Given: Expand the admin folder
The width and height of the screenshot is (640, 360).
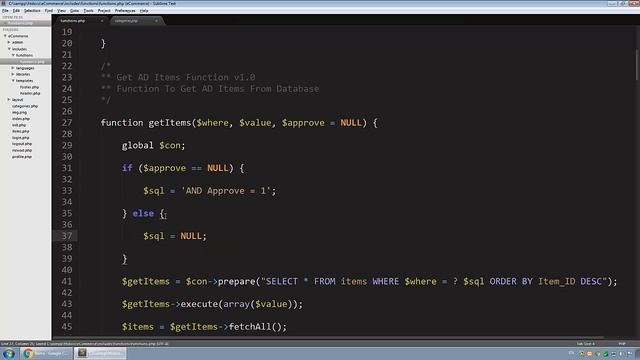Looking at the screenshot, I should pyautogui.click(x=9, y=42).
